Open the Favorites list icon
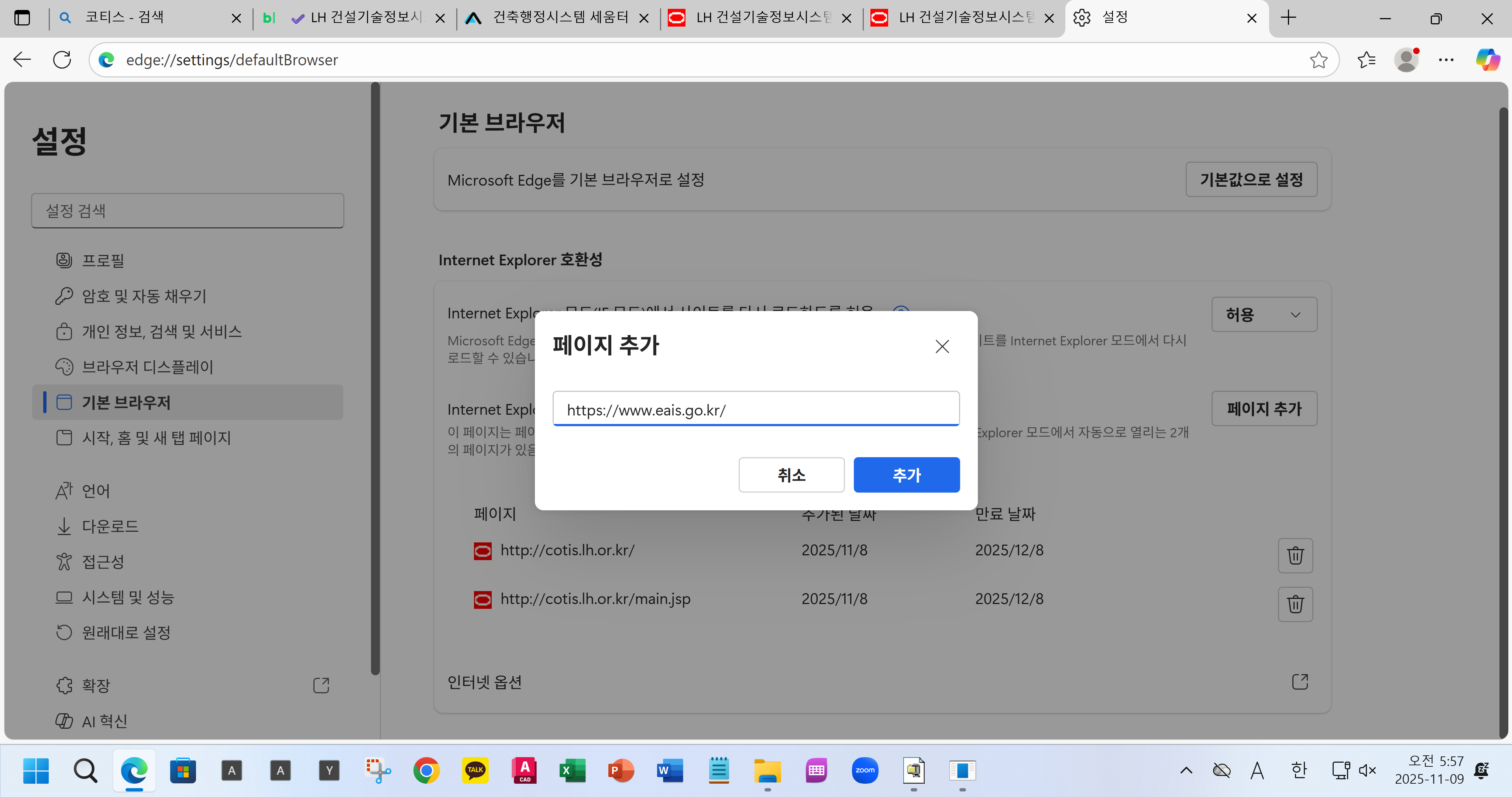Viewport: 1512px width, 797px height. point(1367,60)
